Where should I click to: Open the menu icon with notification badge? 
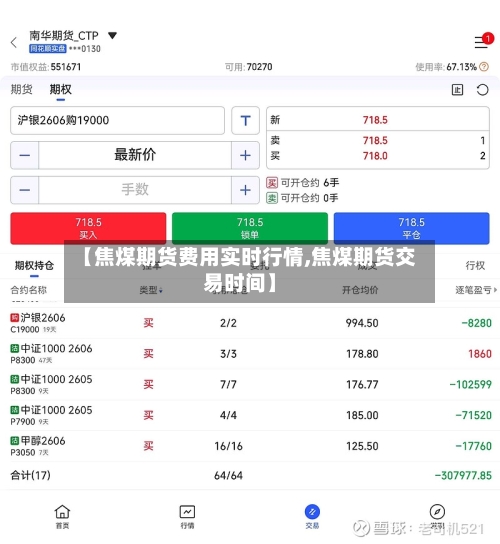click(x=483, y=41)
